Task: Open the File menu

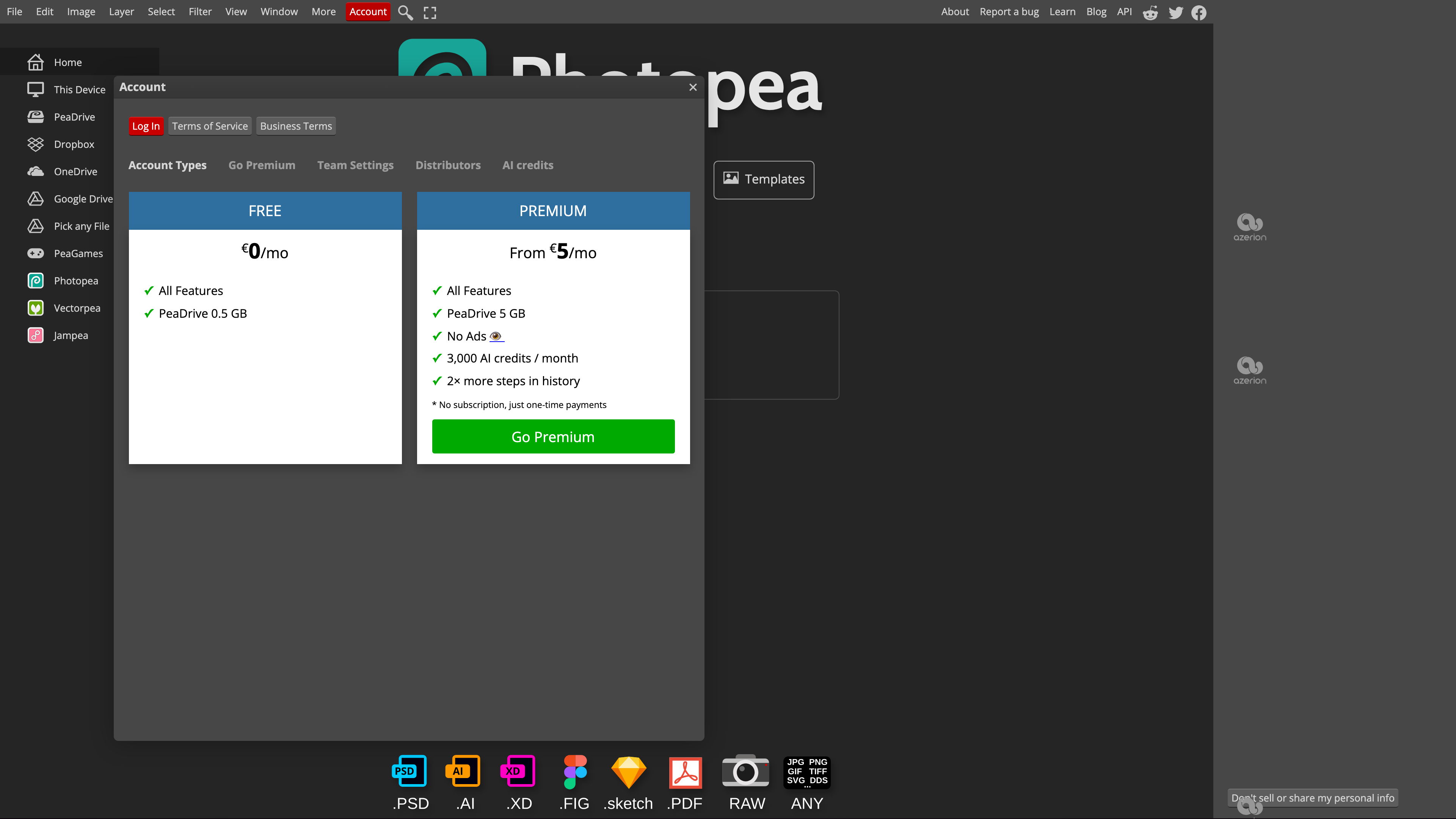Action: tap(15, 12)
